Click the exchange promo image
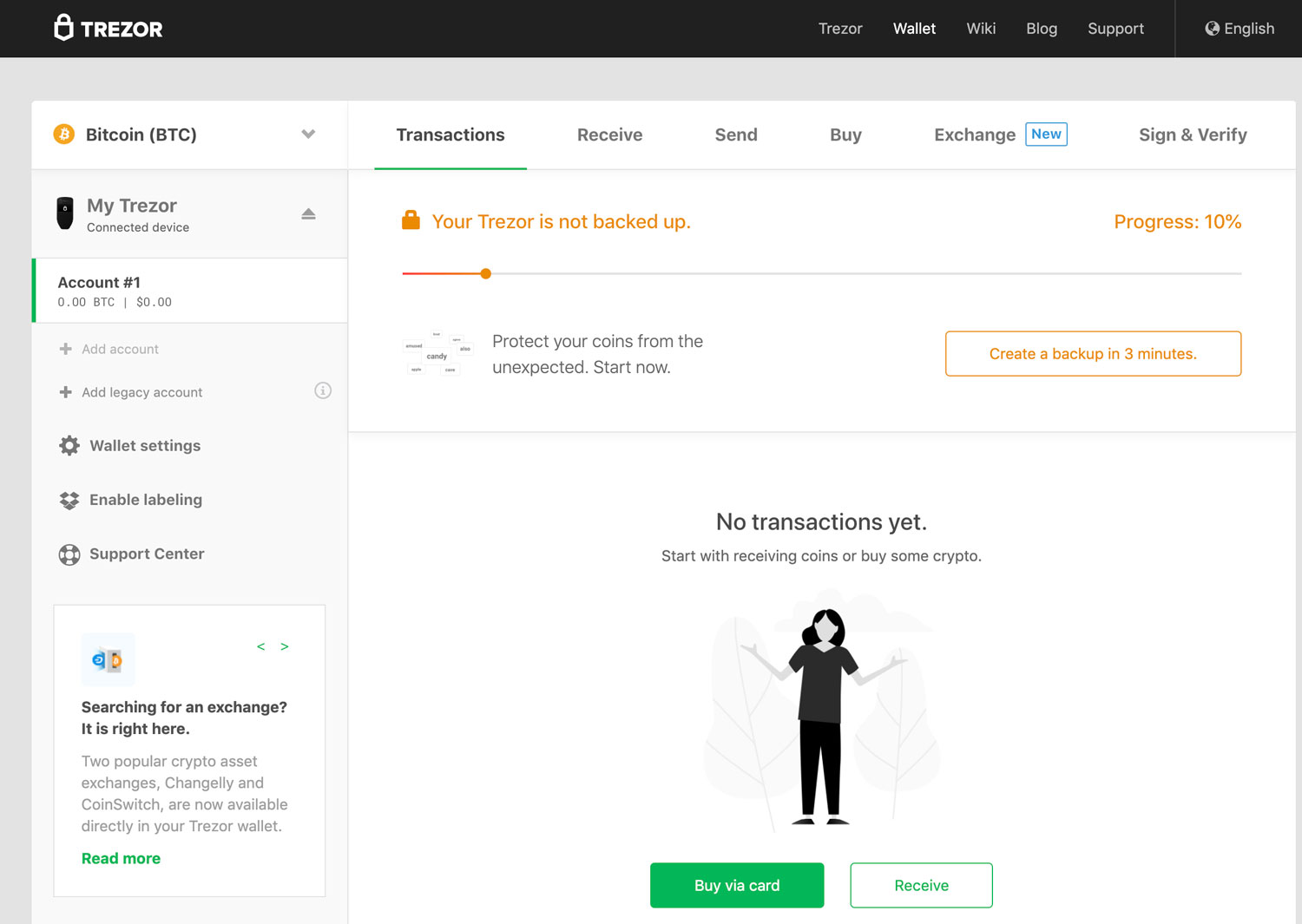 108,660
